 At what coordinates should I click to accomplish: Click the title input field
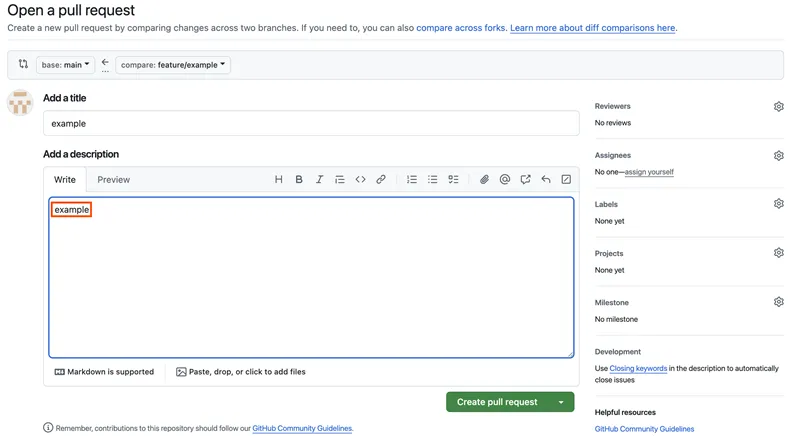point(311,124)
